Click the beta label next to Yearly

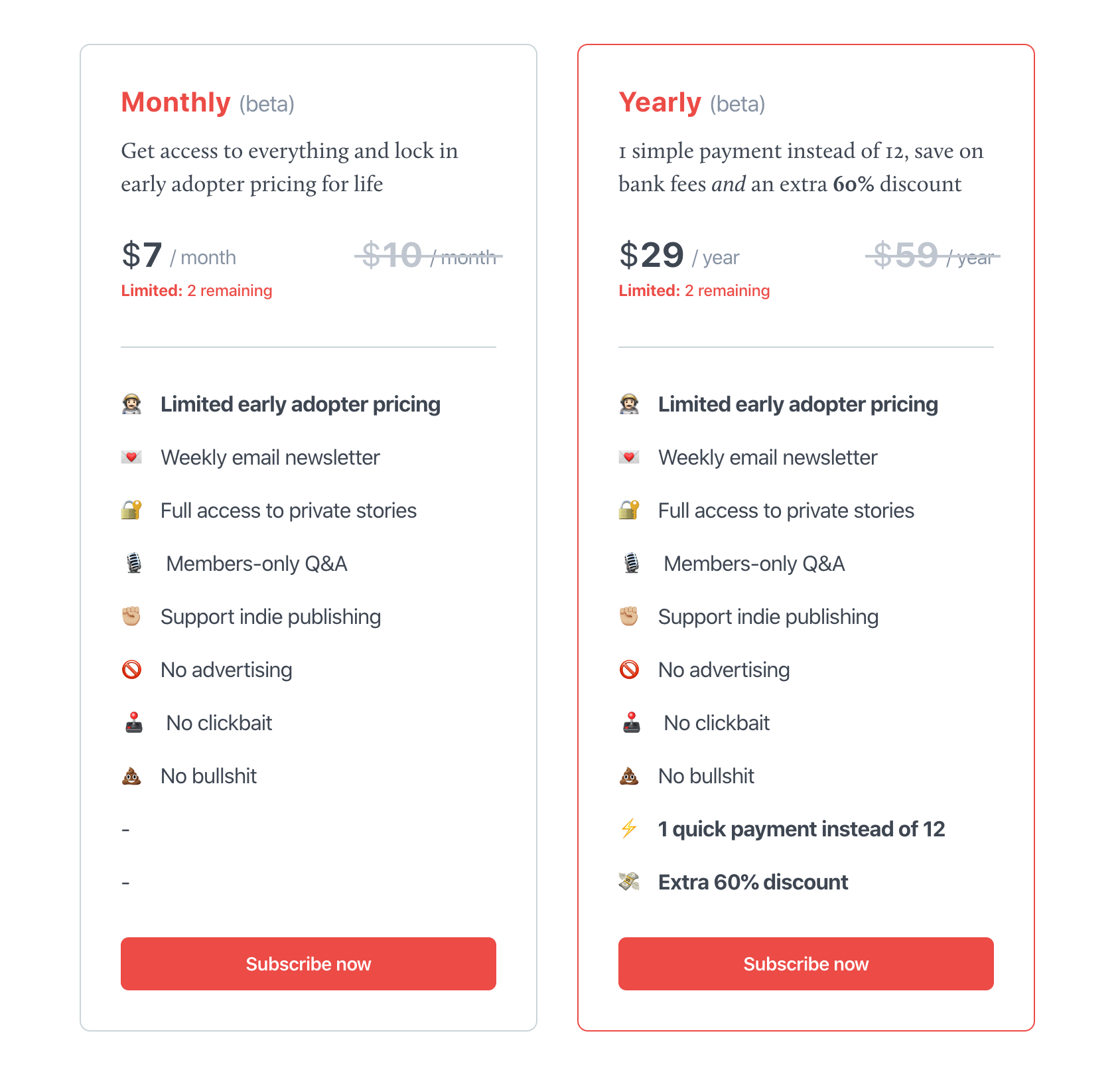(x=736, y=104)
